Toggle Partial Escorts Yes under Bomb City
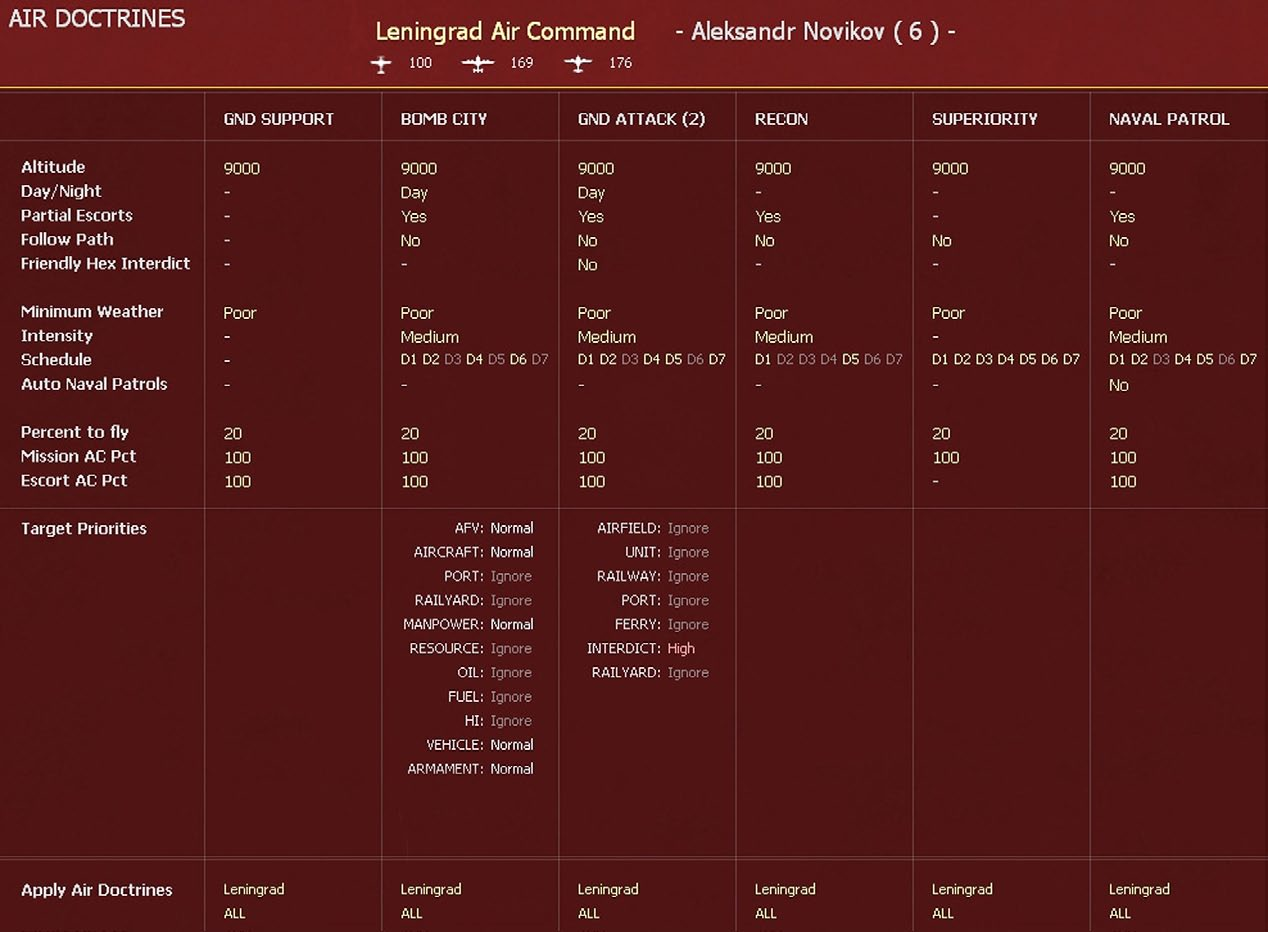 pyautogui.click(x=413, y=216)
